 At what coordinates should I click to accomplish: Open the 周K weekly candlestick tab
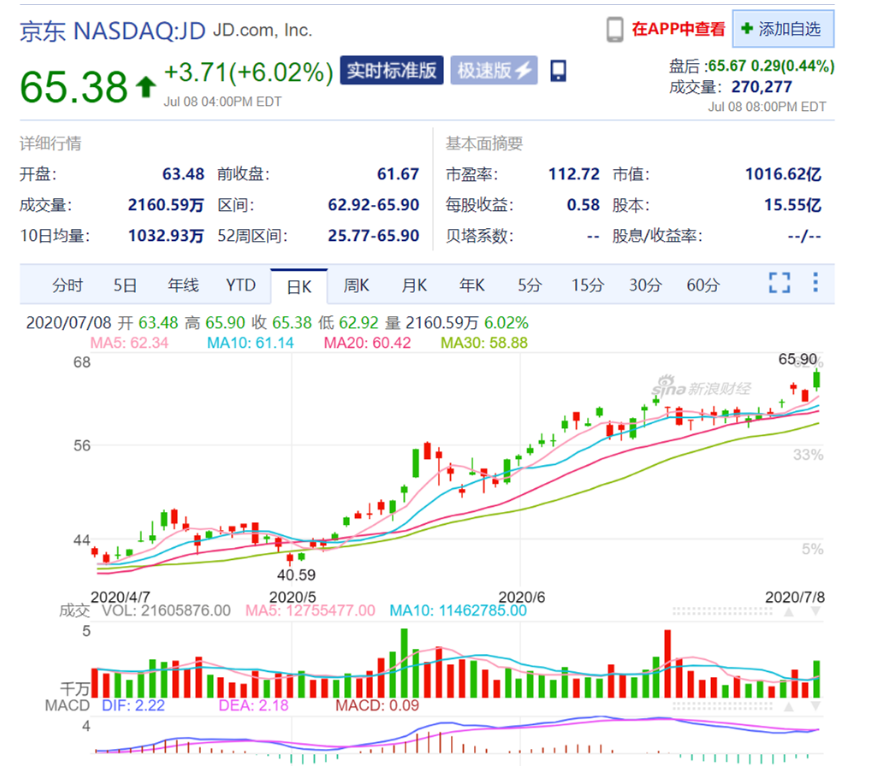356,285
